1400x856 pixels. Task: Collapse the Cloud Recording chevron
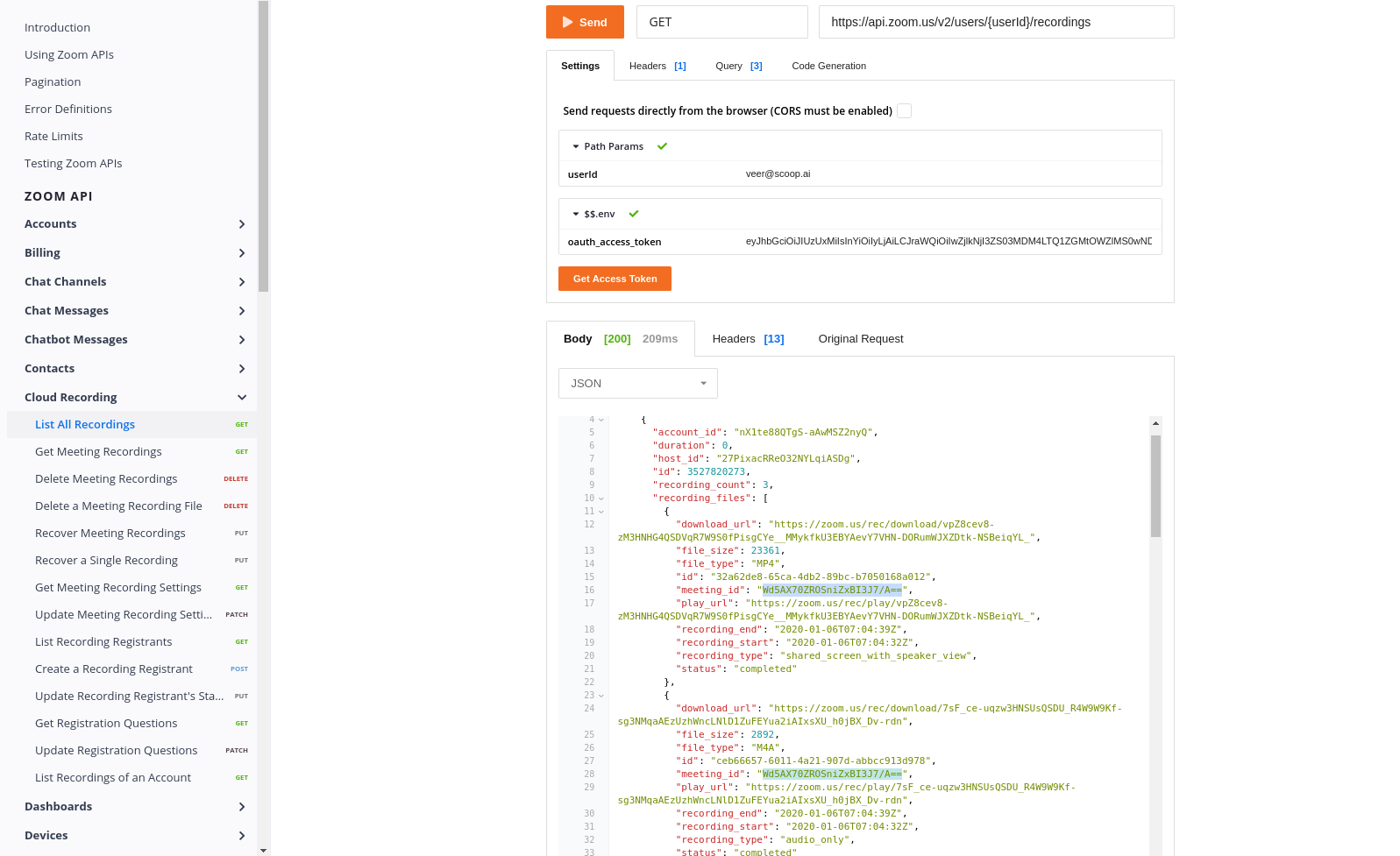point(242,398)
